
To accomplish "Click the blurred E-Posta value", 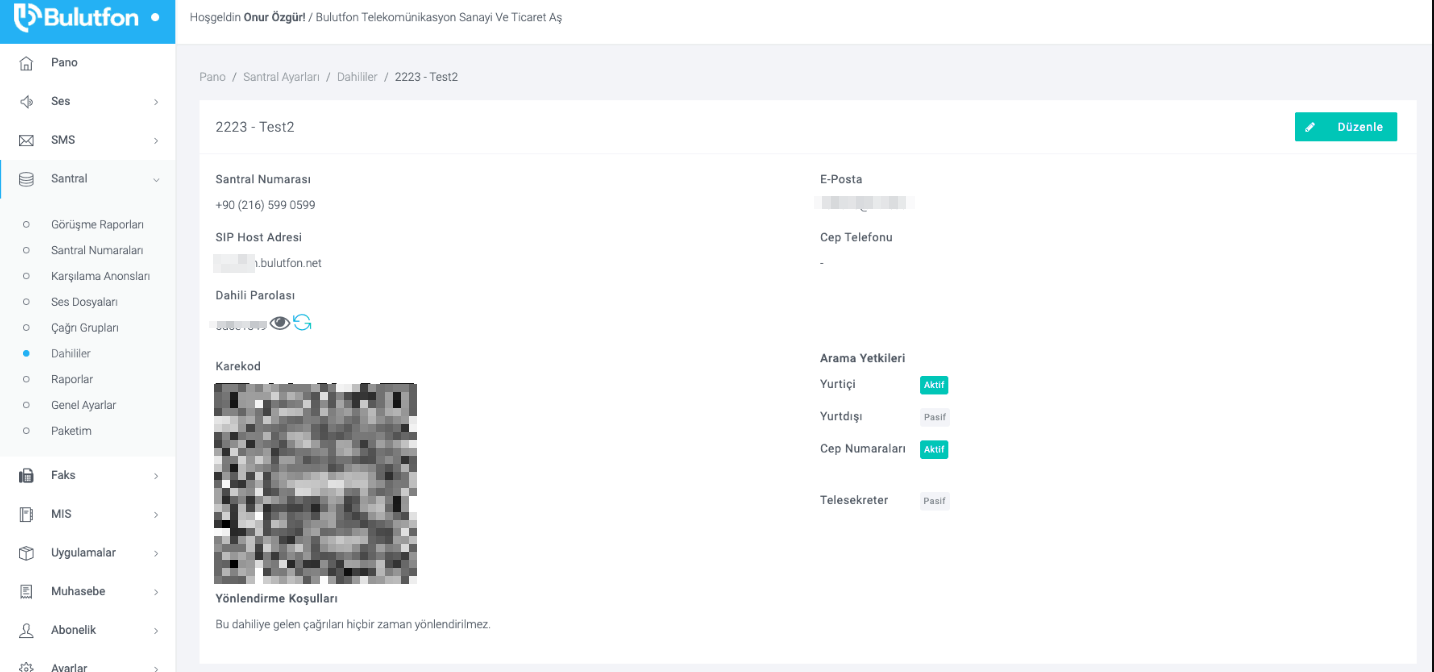I will [x=866, y=203].
